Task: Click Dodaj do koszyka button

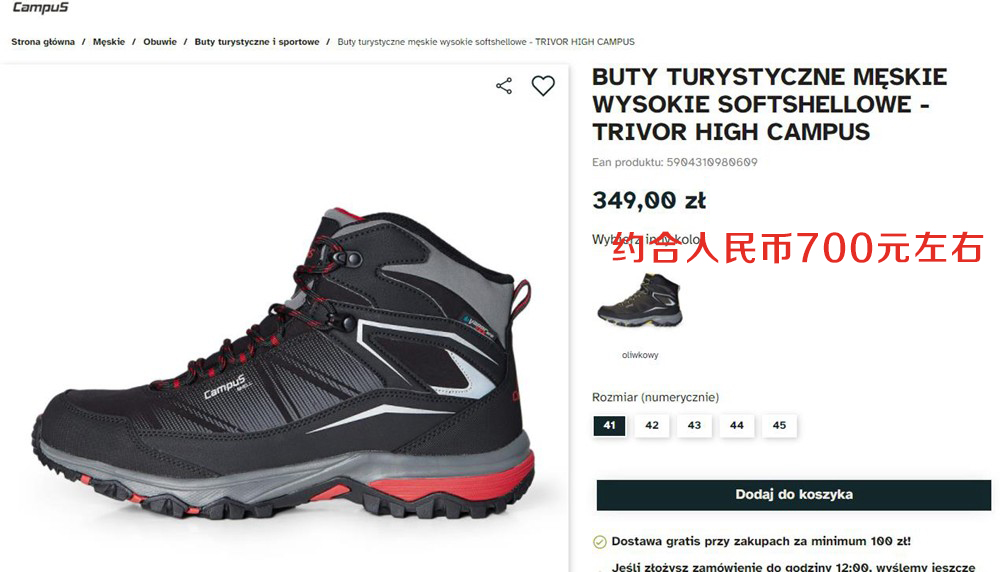Action: tap(793, 495)
